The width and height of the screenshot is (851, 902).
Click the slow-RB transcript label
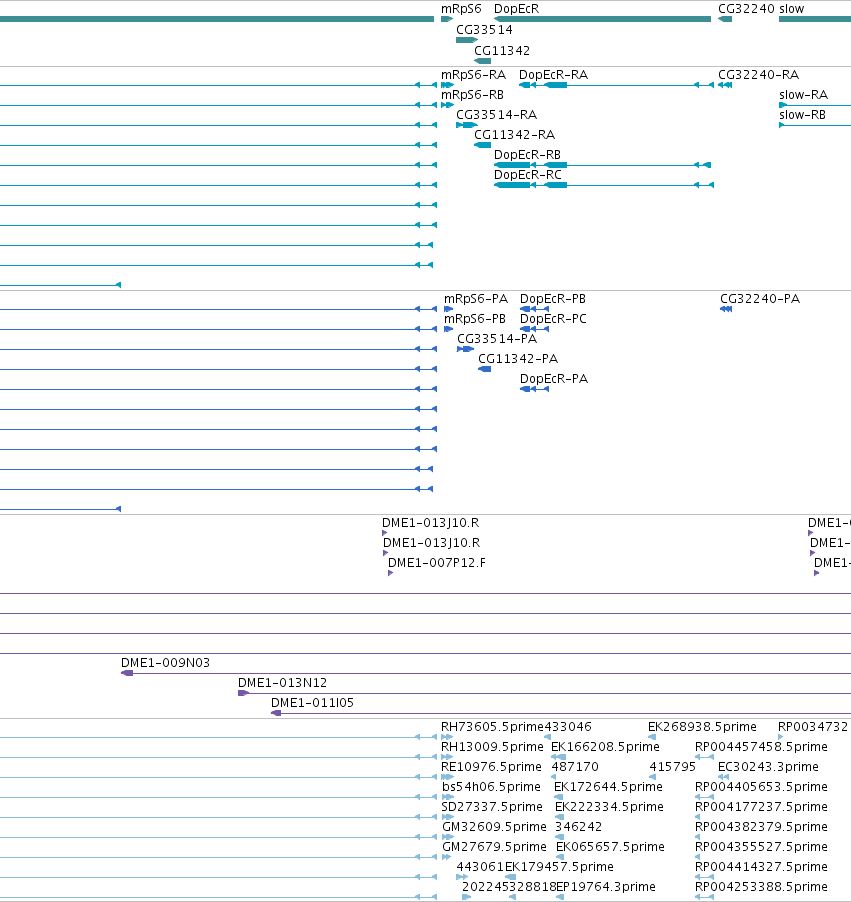[802, 115]
